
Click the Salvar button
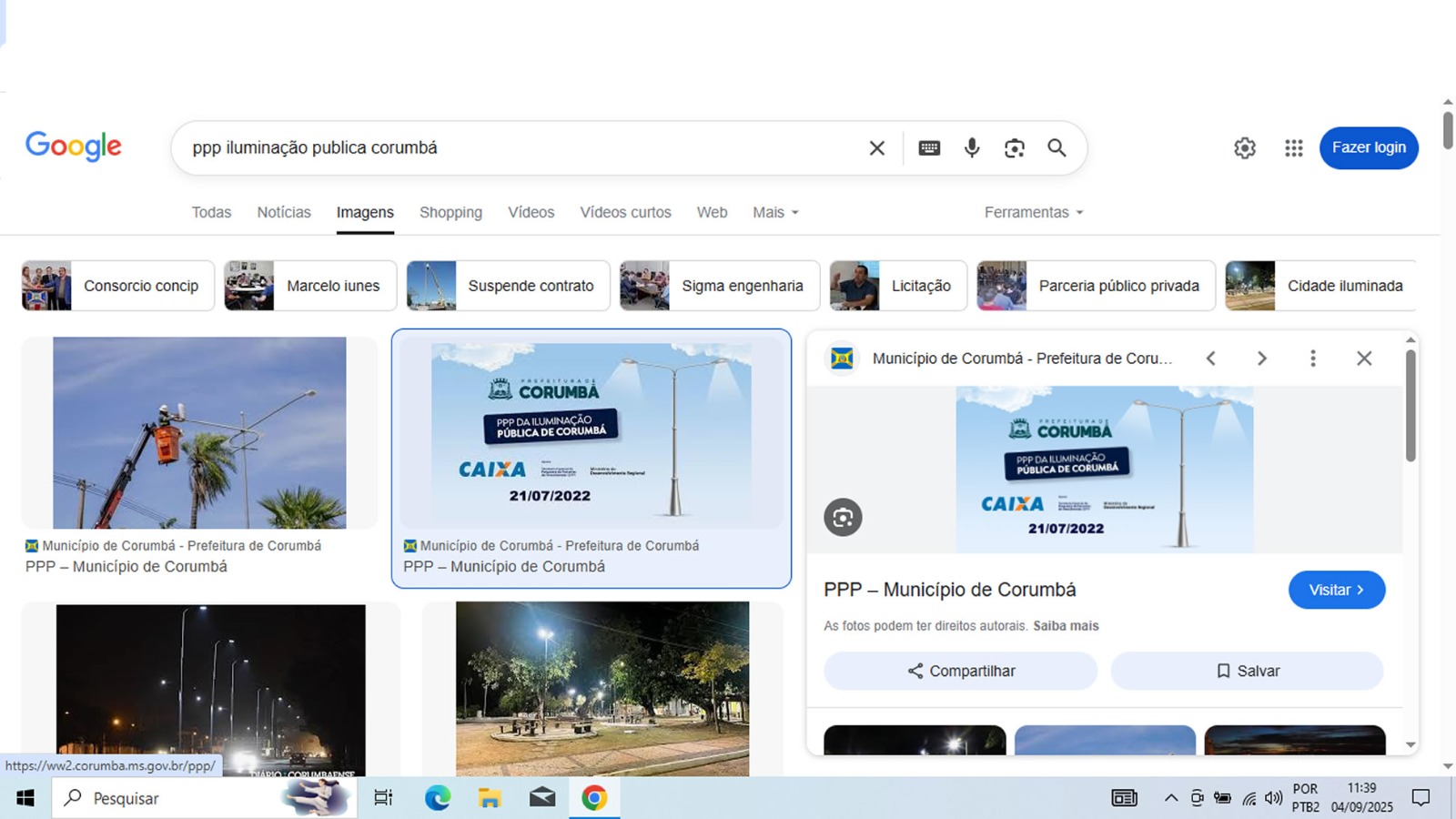click(1248, 671)
